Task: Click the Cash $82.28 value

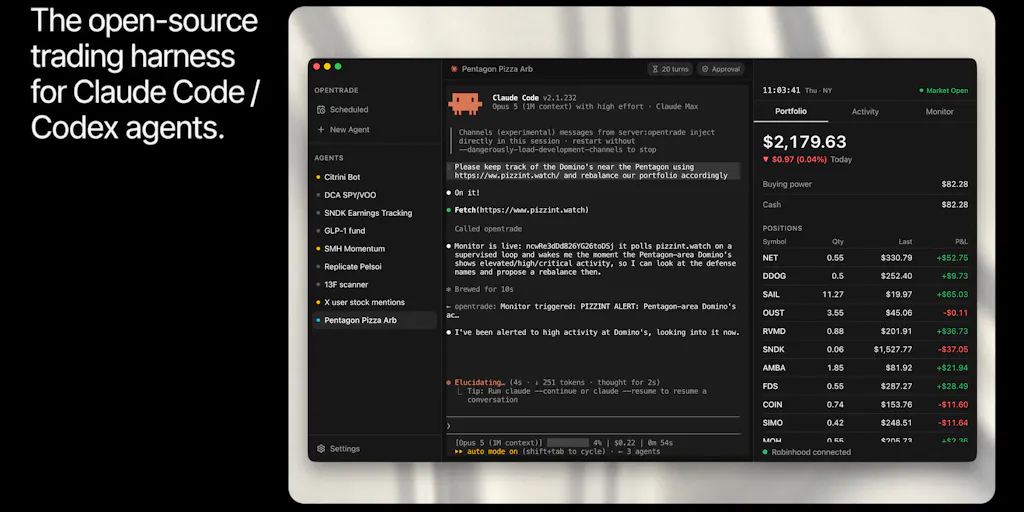Action: 954,204
